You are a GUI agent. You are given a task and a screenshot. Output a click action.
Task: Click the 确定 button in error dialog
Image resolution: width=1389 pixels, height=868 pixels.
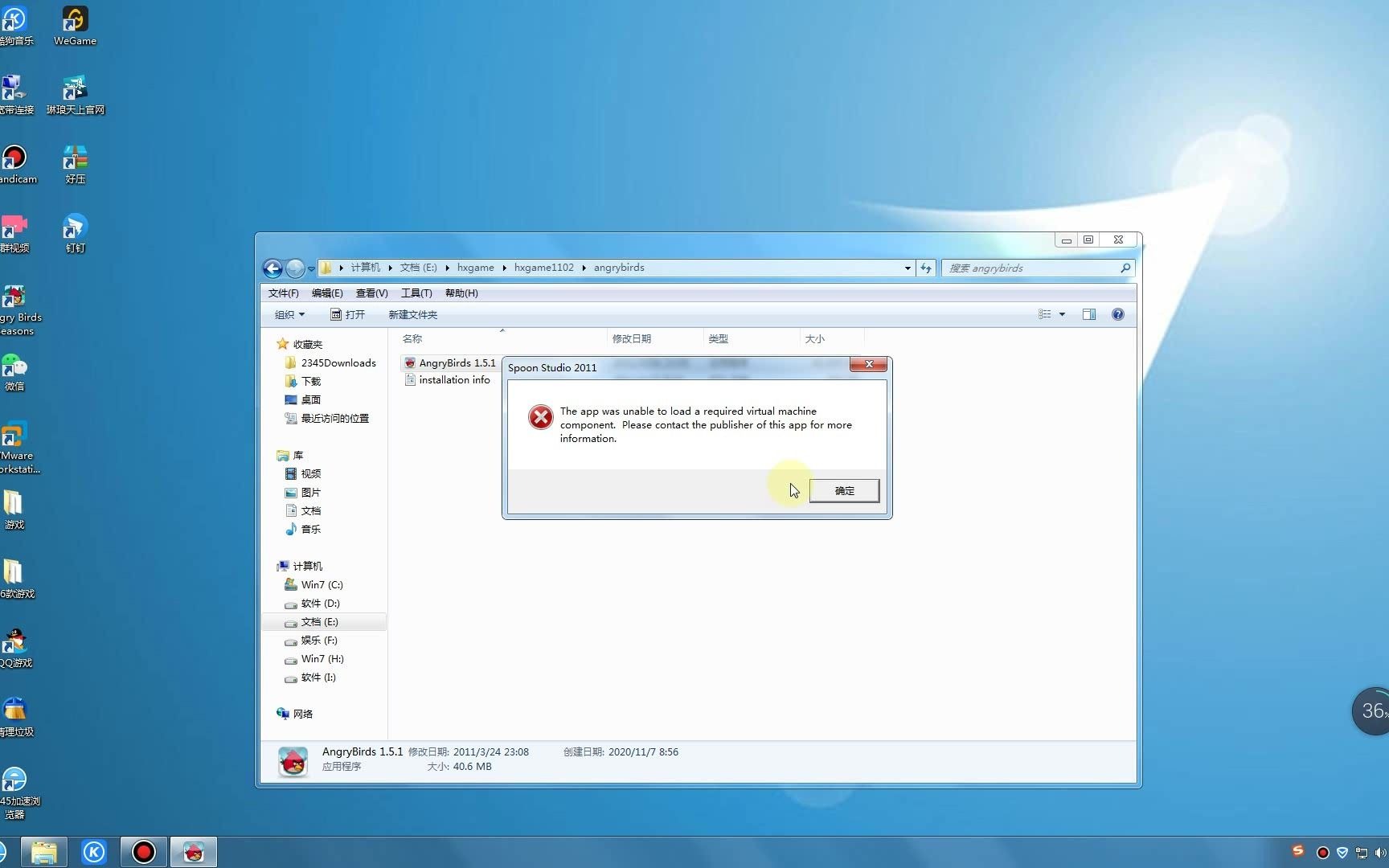click(x=844, y=490)
